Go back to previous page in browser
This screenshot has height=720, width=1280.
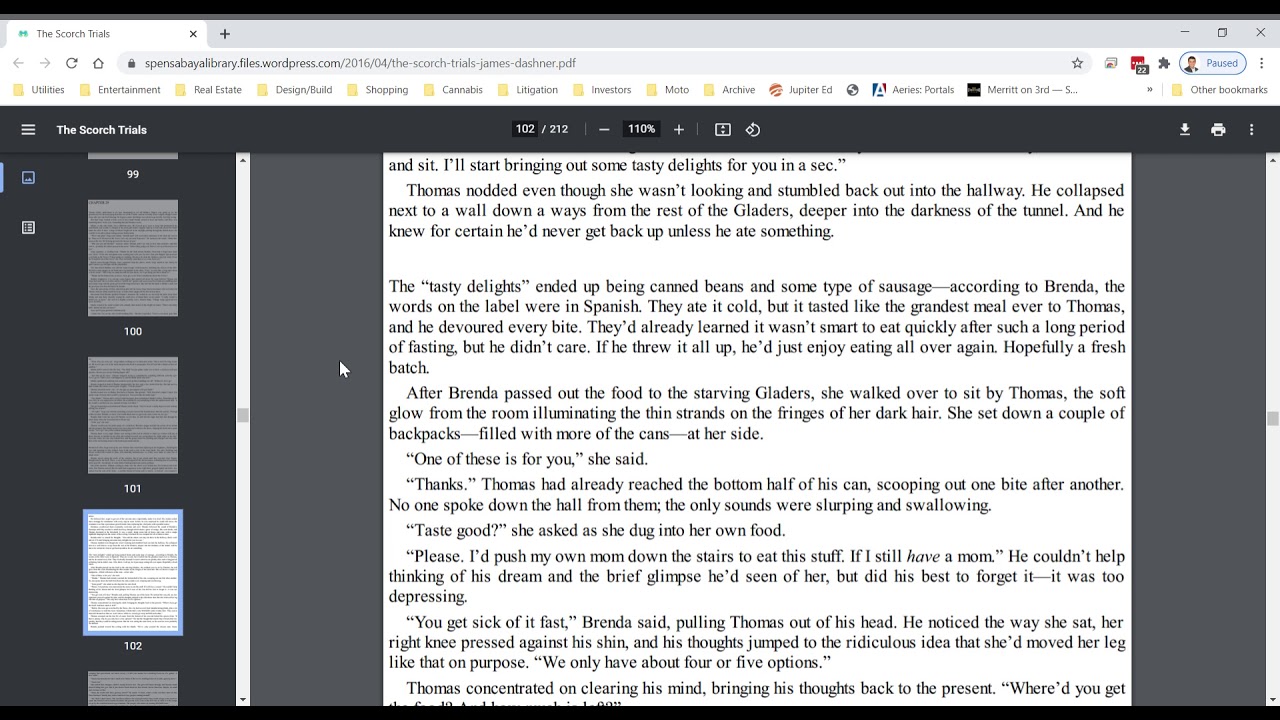click(x=18, y=63)
